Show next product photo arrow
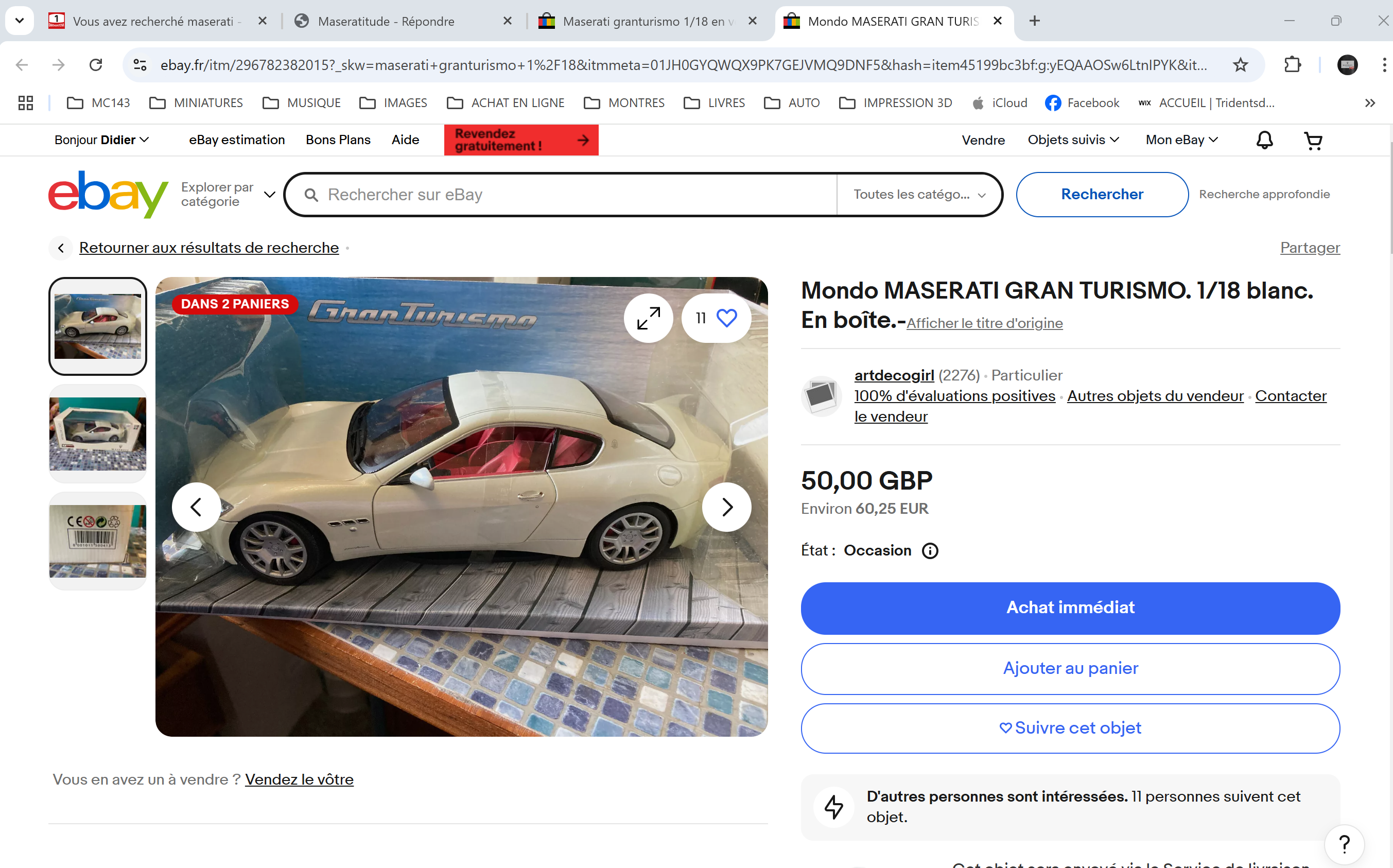 (x=727, y=507)
